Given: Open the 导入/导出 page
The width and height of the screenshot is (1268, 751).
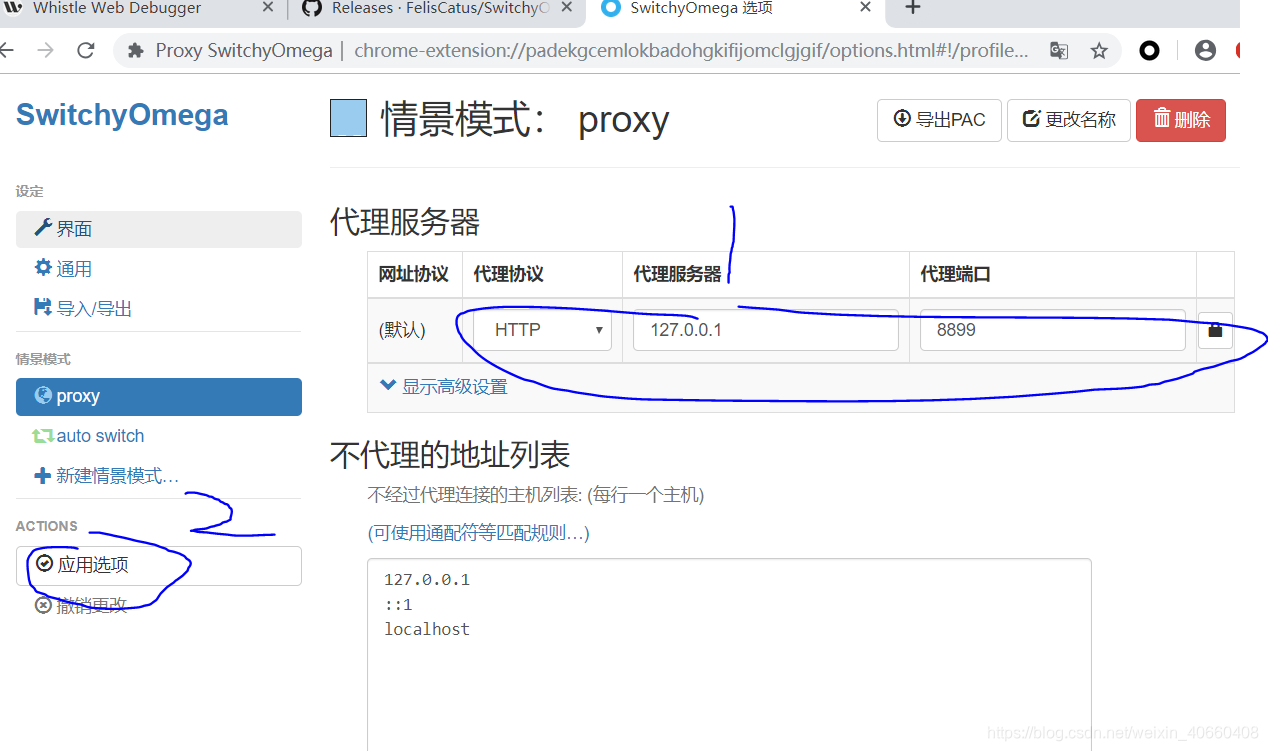Looking at the screenshot, I should pyautogui.click(x=159, y=309).
